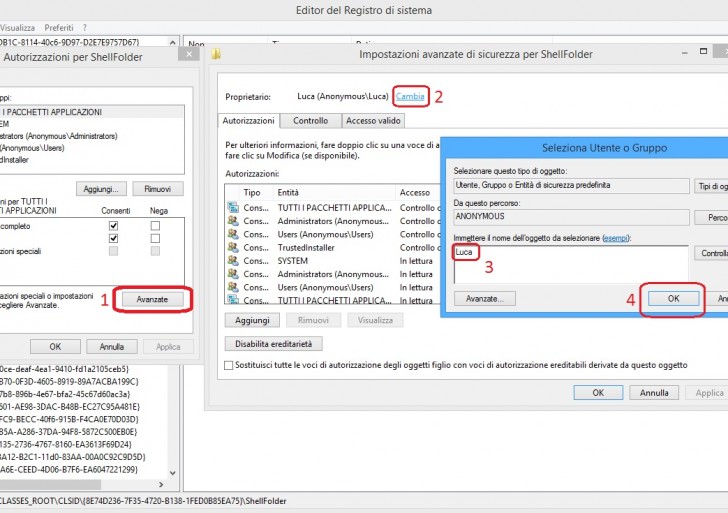Viewport: 728px width, 513px height.
Task: Toggle Nega checkbox for controllo completo
Action: [x=155, y=226]
